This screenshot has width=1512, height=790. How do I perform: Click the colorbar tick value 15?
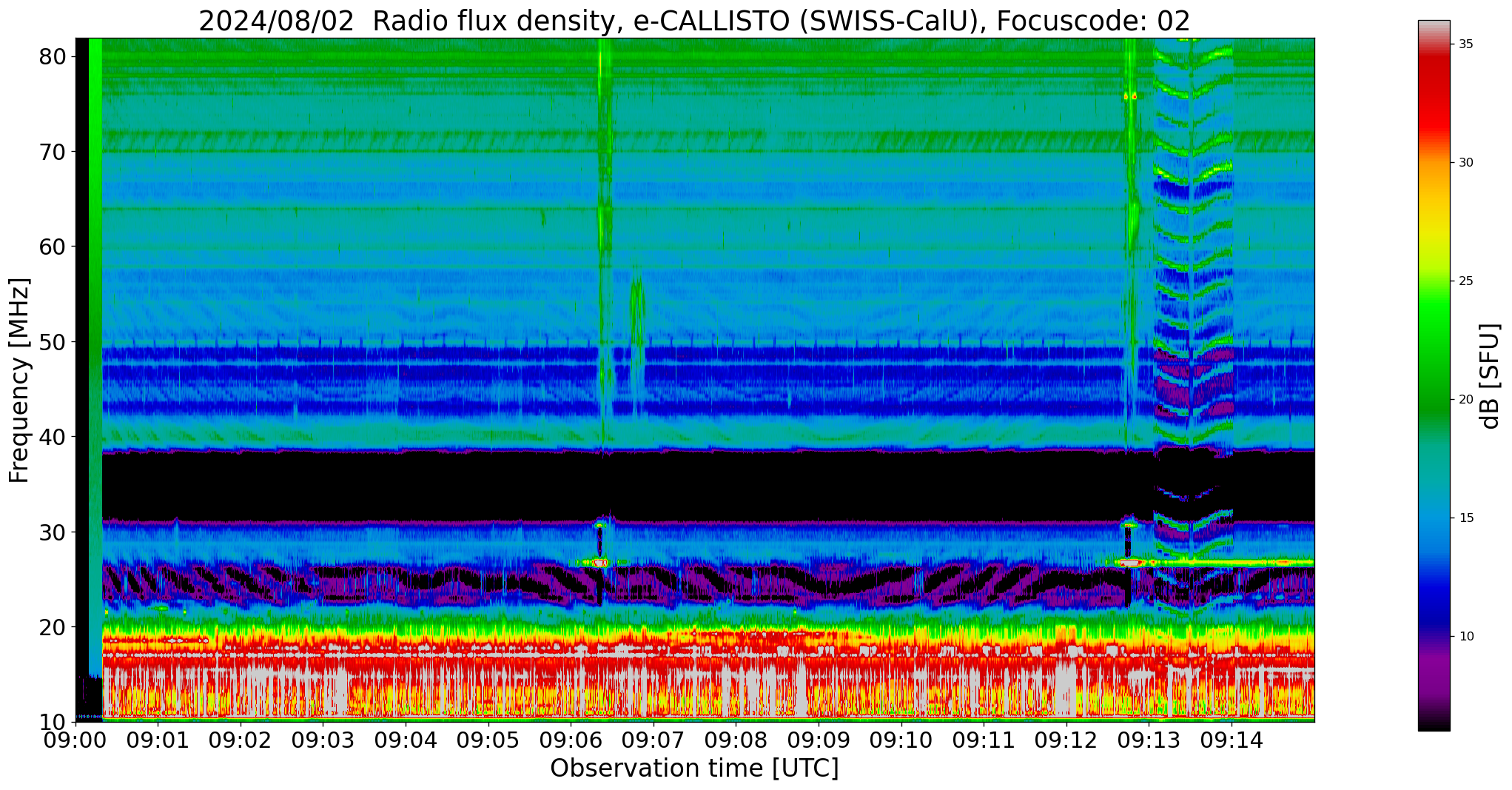pyautogui.click(x=1465, y=518)
